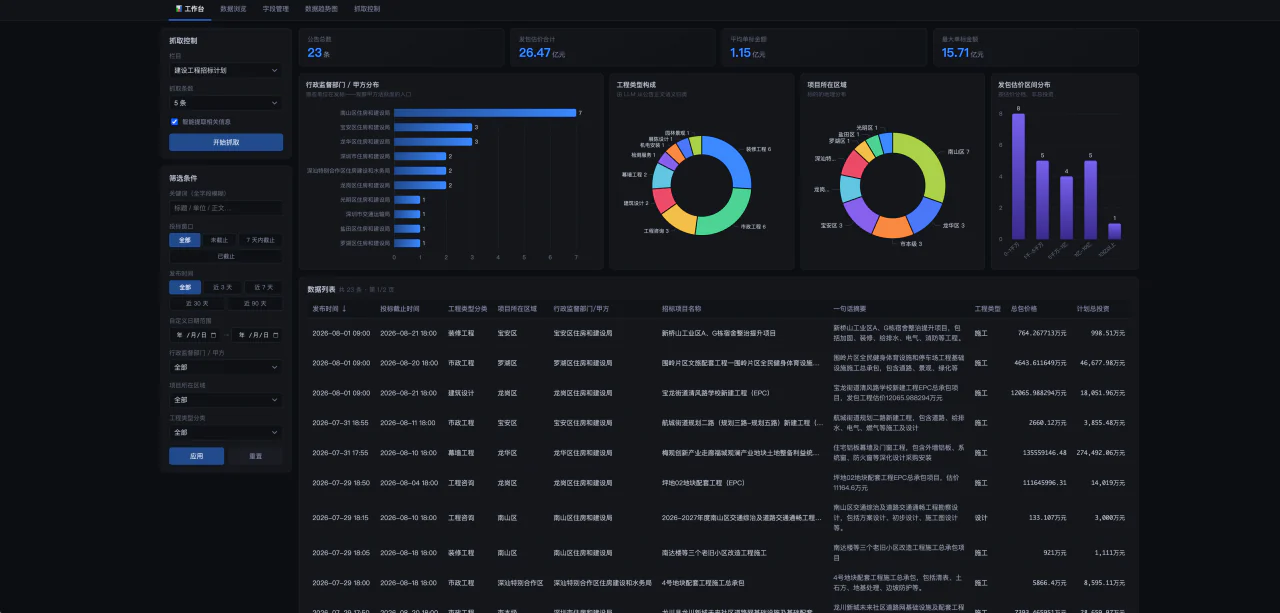Select 全部 under 投标窗口
Image resolution: width=1280 pixels, height=613 pixels.
pos(185,240)
